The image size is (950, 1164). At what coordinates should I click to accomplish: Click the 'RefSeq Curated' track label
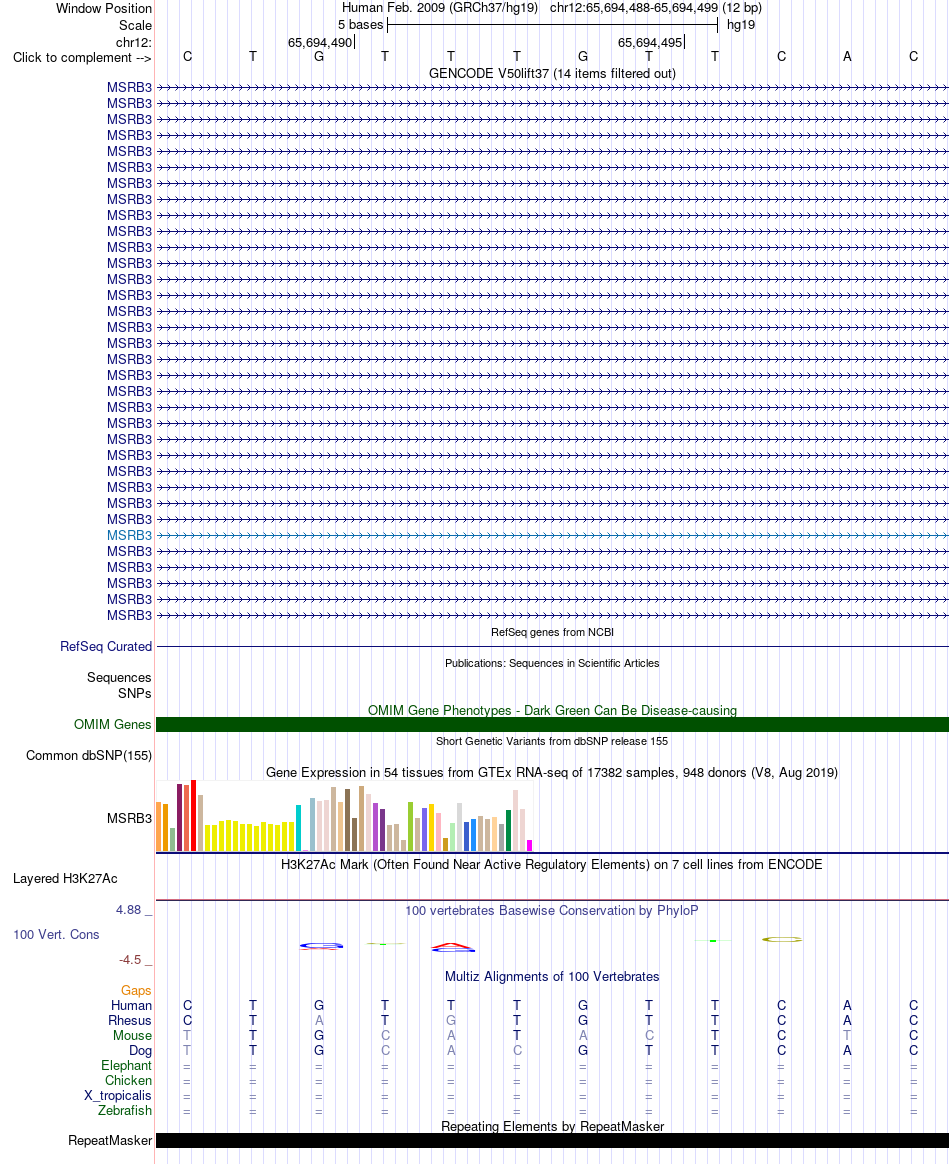click(106, 647)
